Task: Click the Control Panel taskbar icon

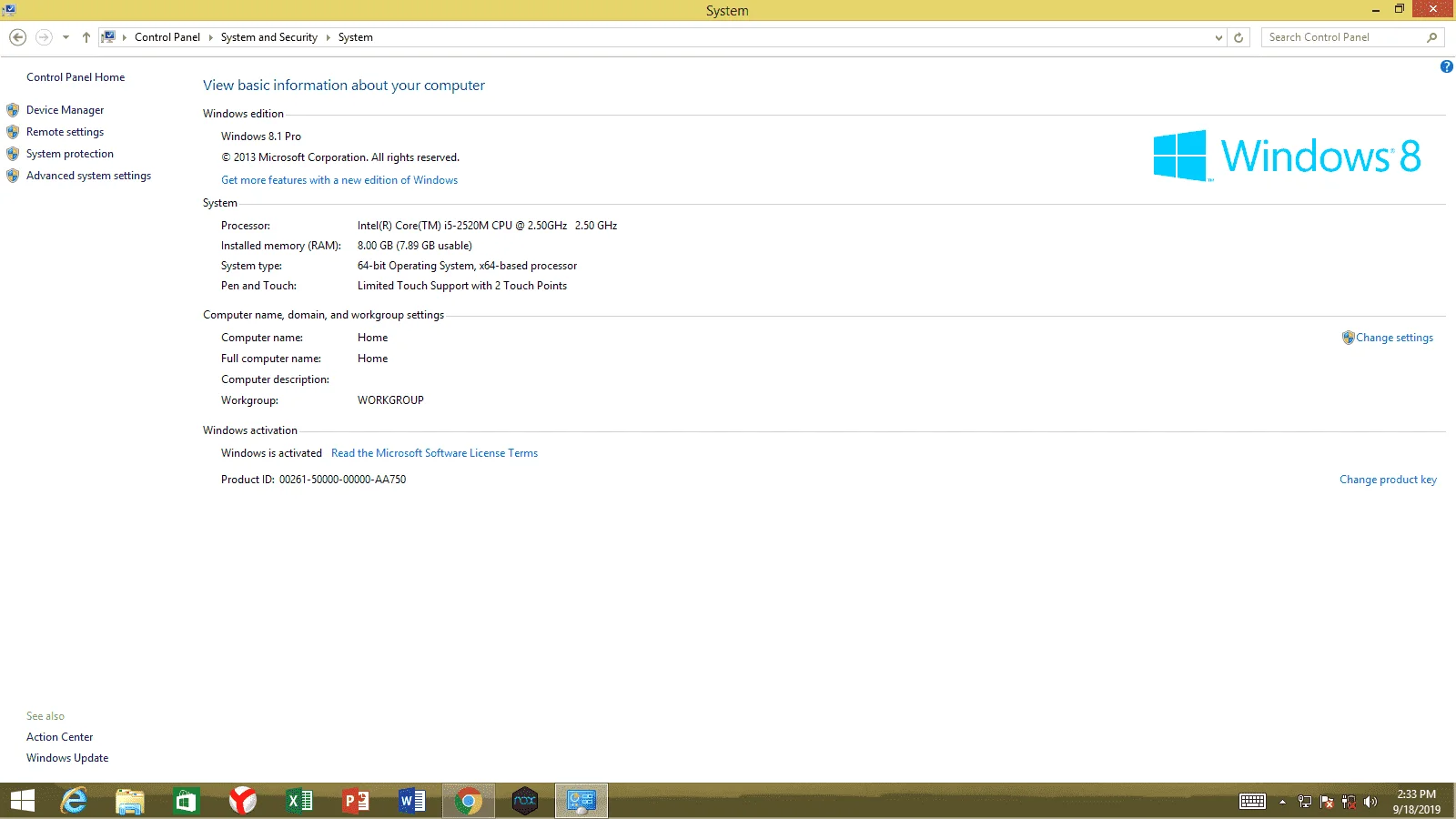Action: pyautogui.click(x=581, y=801)
